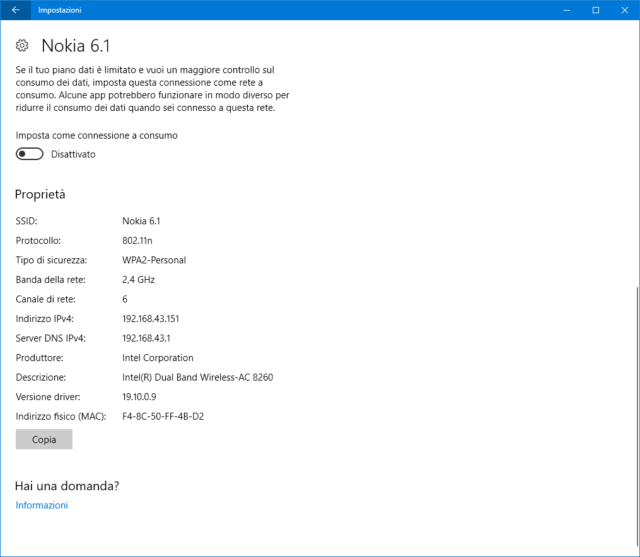Screen dimensions: 640x557
Task: Click the MAC address F4-8C-50-FF-4B-D2
Action: [163, 415]
